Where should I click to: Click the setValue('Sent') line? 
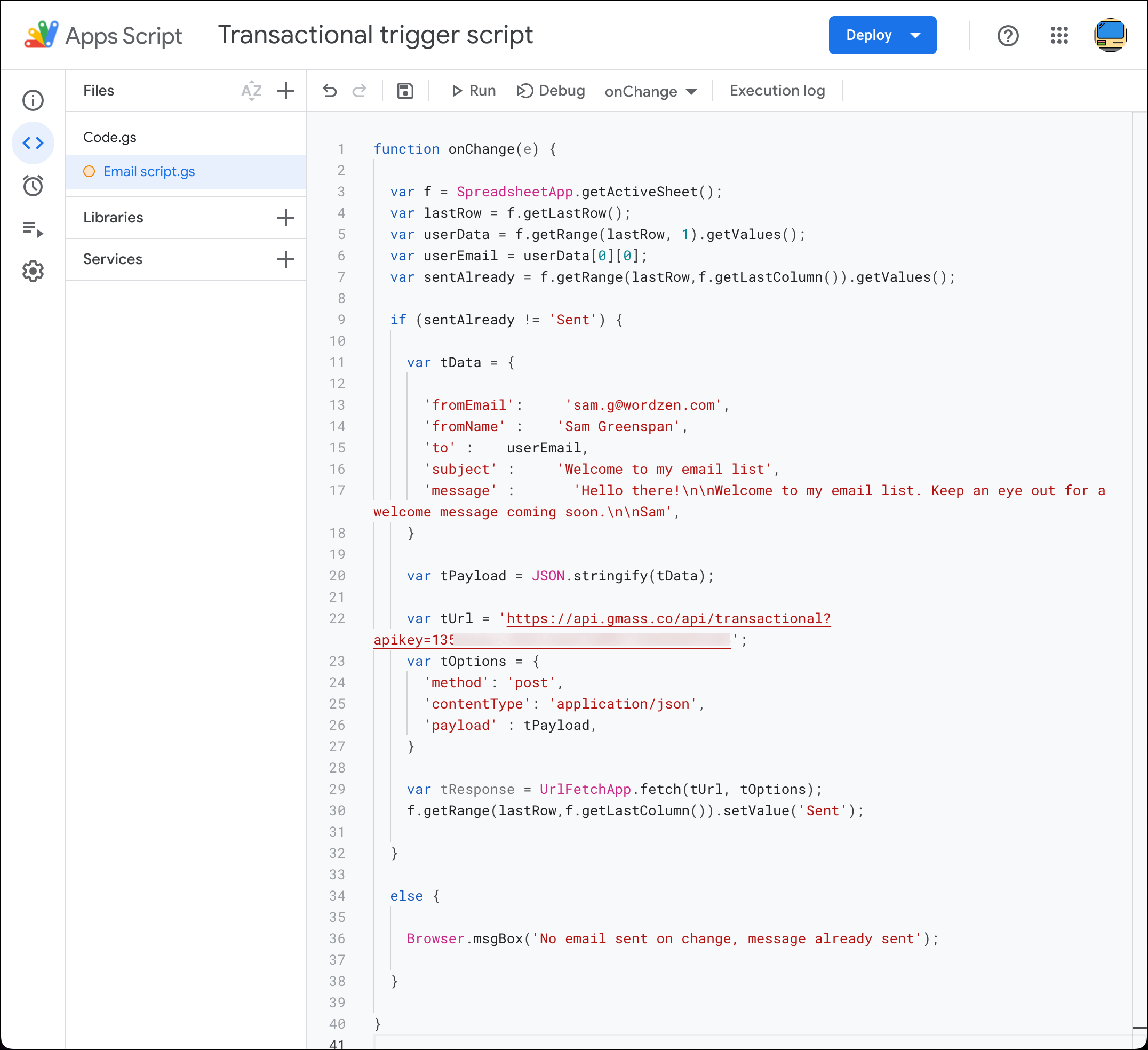click(x=635, y=811)
